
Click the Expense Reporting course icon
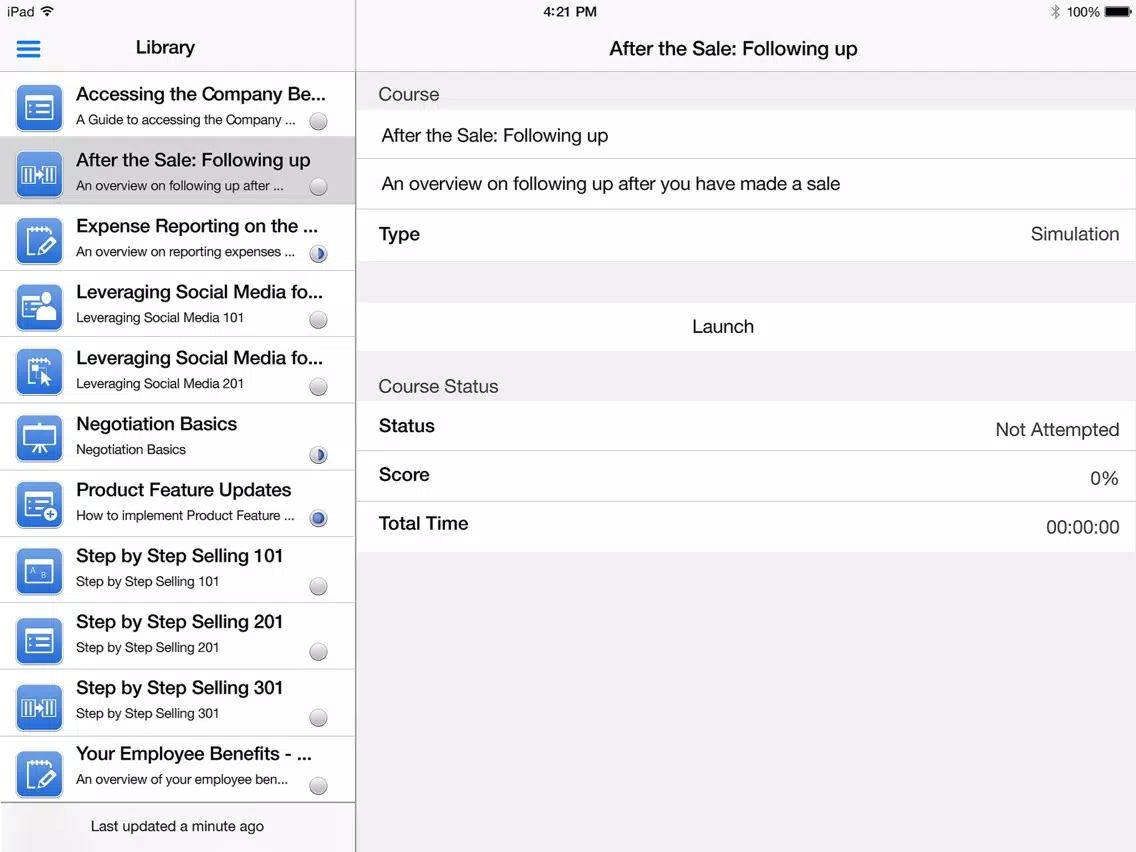pyautogui.click(x=39, y=241)
